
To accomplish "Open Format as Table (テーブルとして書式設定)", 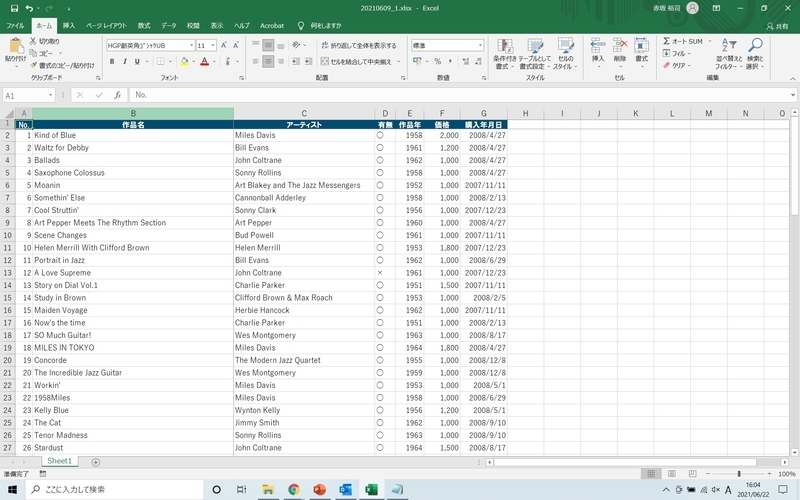I will pos(535,54).
